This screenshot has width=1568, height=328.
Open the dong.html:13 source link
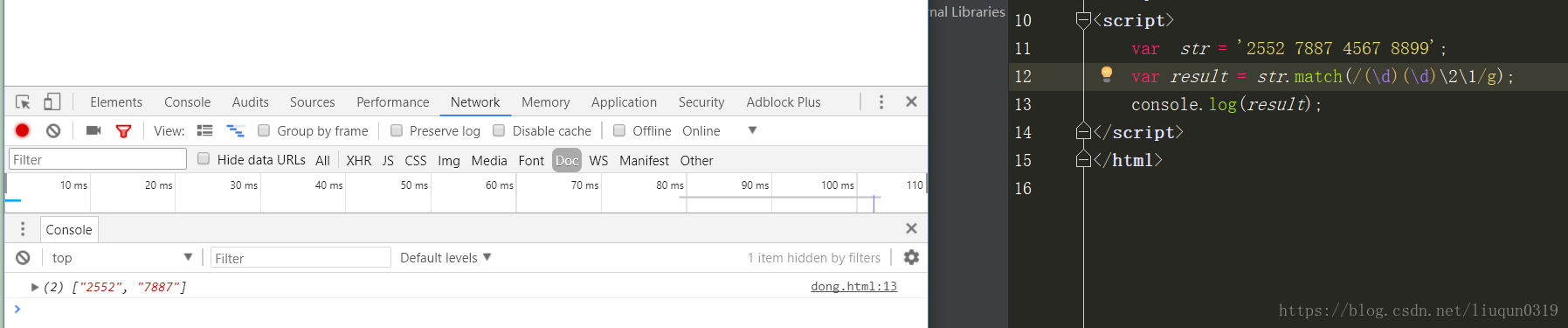pyautogui.click(x=853, y=286)
